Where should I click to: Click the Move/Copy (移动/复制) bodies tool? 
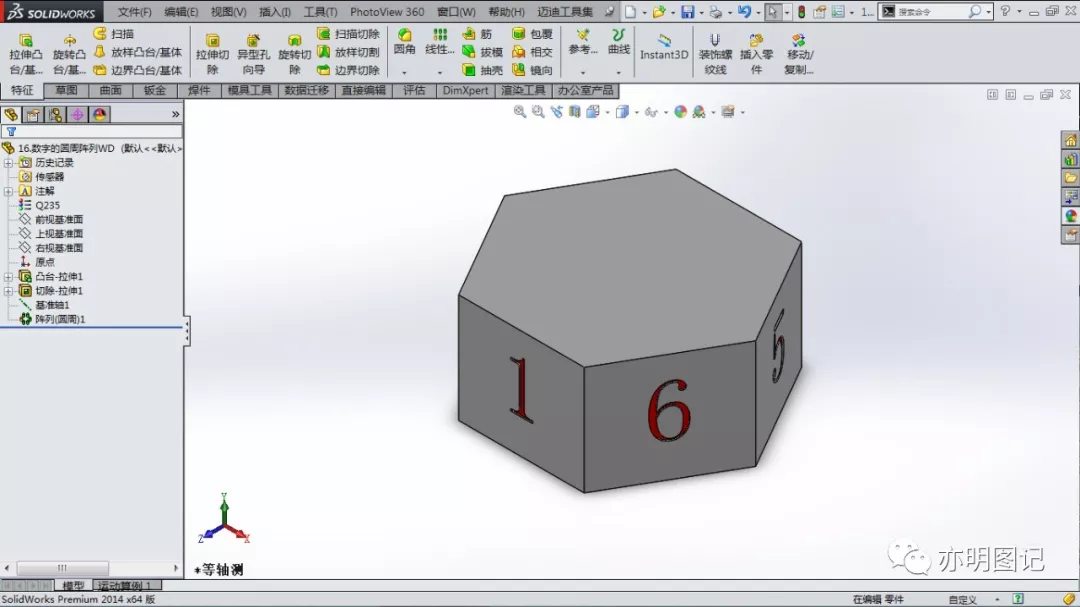[799, 53]
